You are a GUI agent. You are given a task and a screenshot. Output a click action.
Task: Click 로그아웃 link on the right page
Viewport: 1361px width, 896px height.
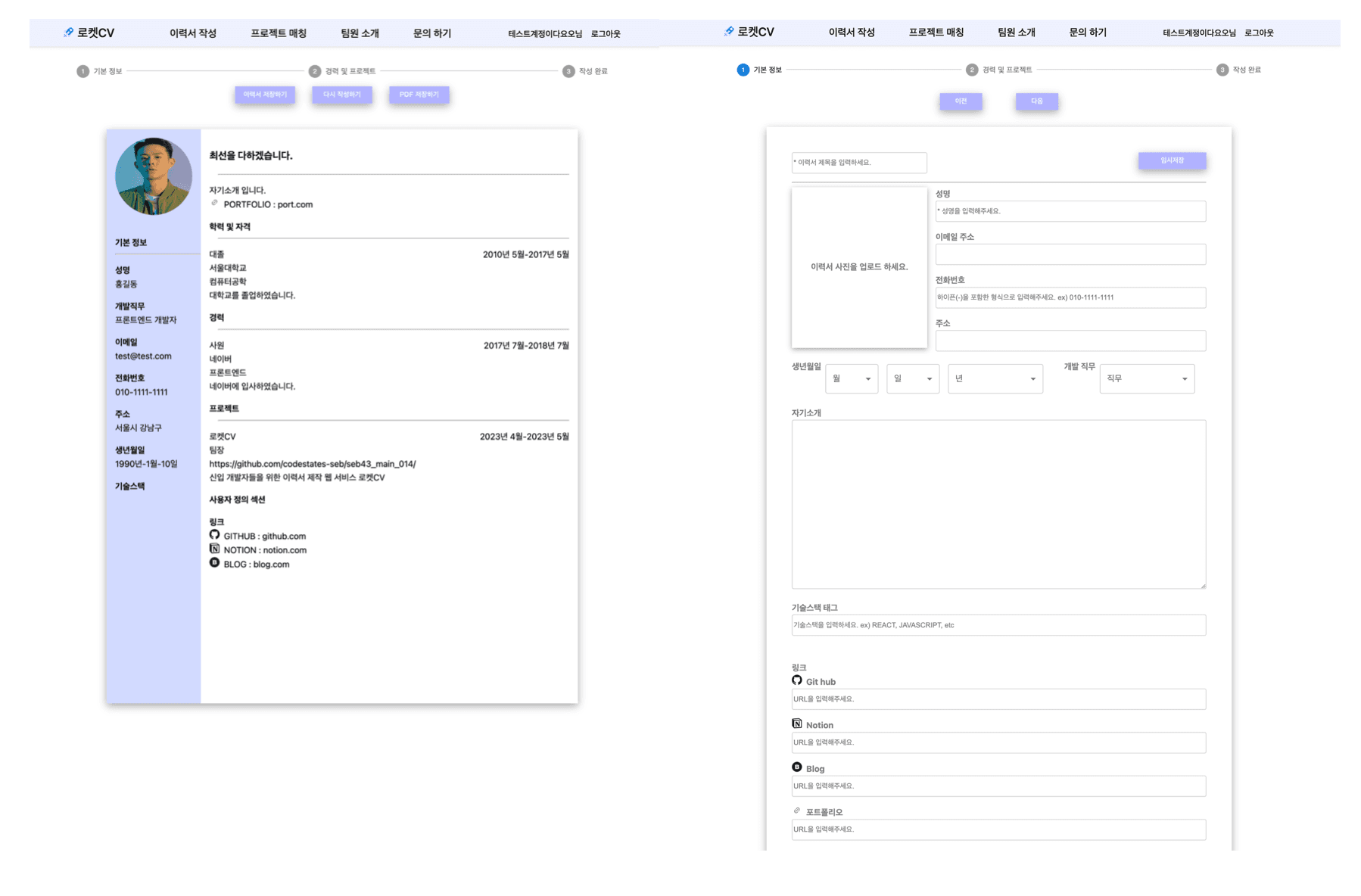coord(1259,33)
